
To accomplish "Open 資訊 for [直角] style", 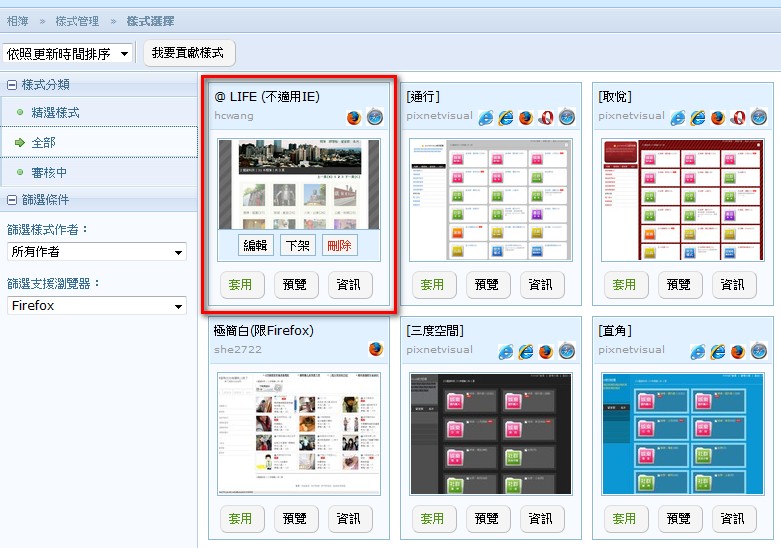I will point(734,519).
